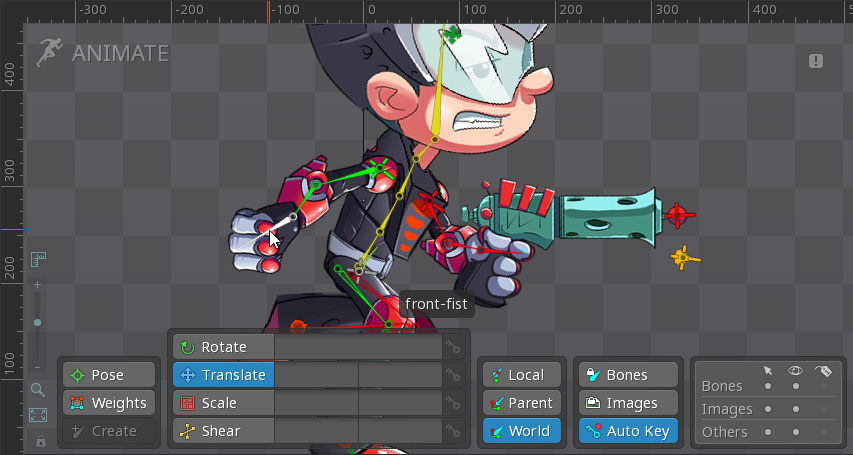
Task: Set a key using the Translate key icon
Action: click(454, 375)
